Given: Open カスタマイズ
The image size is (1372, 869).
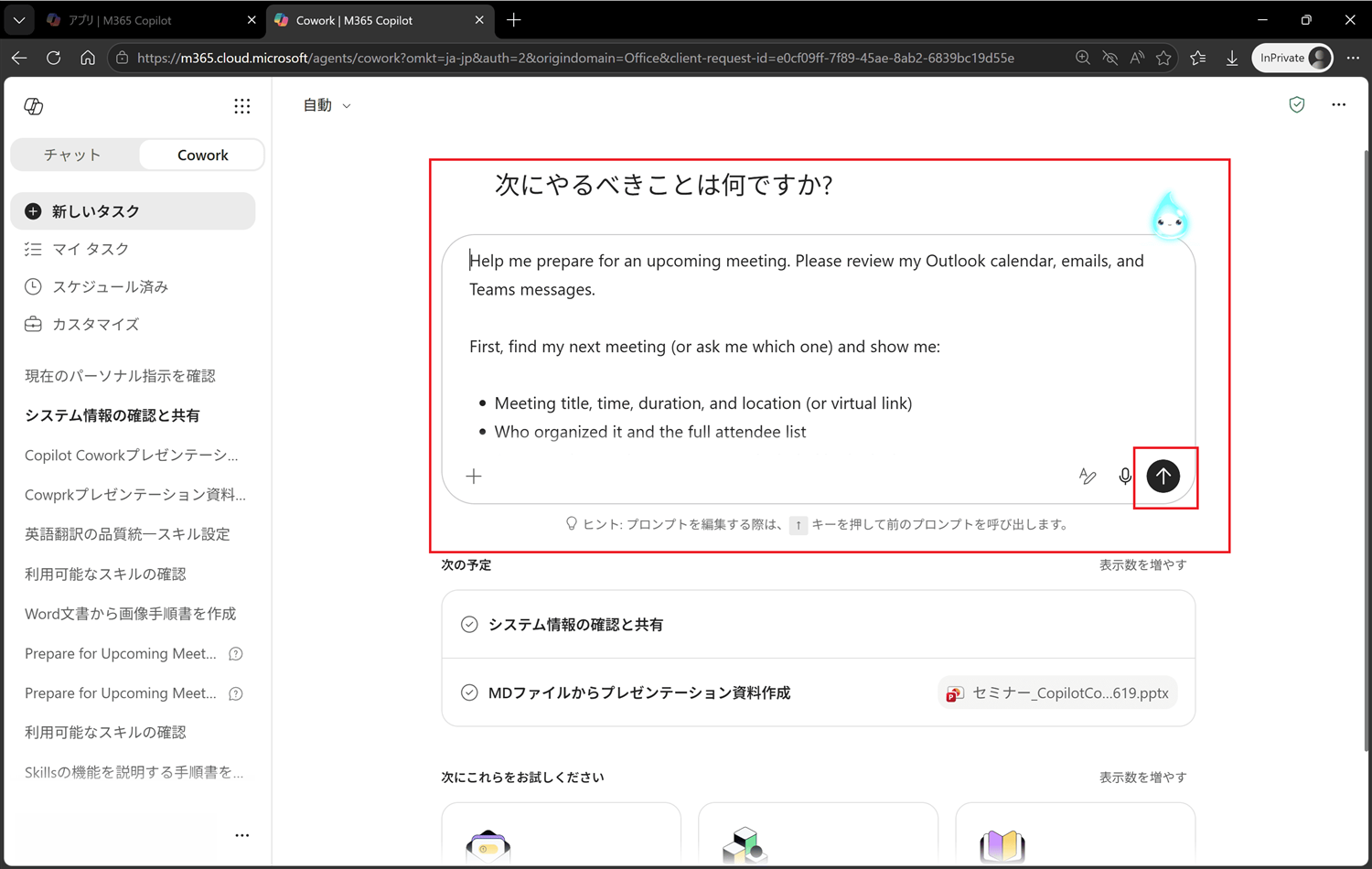Looking at the screenshot, I should 133,324.
